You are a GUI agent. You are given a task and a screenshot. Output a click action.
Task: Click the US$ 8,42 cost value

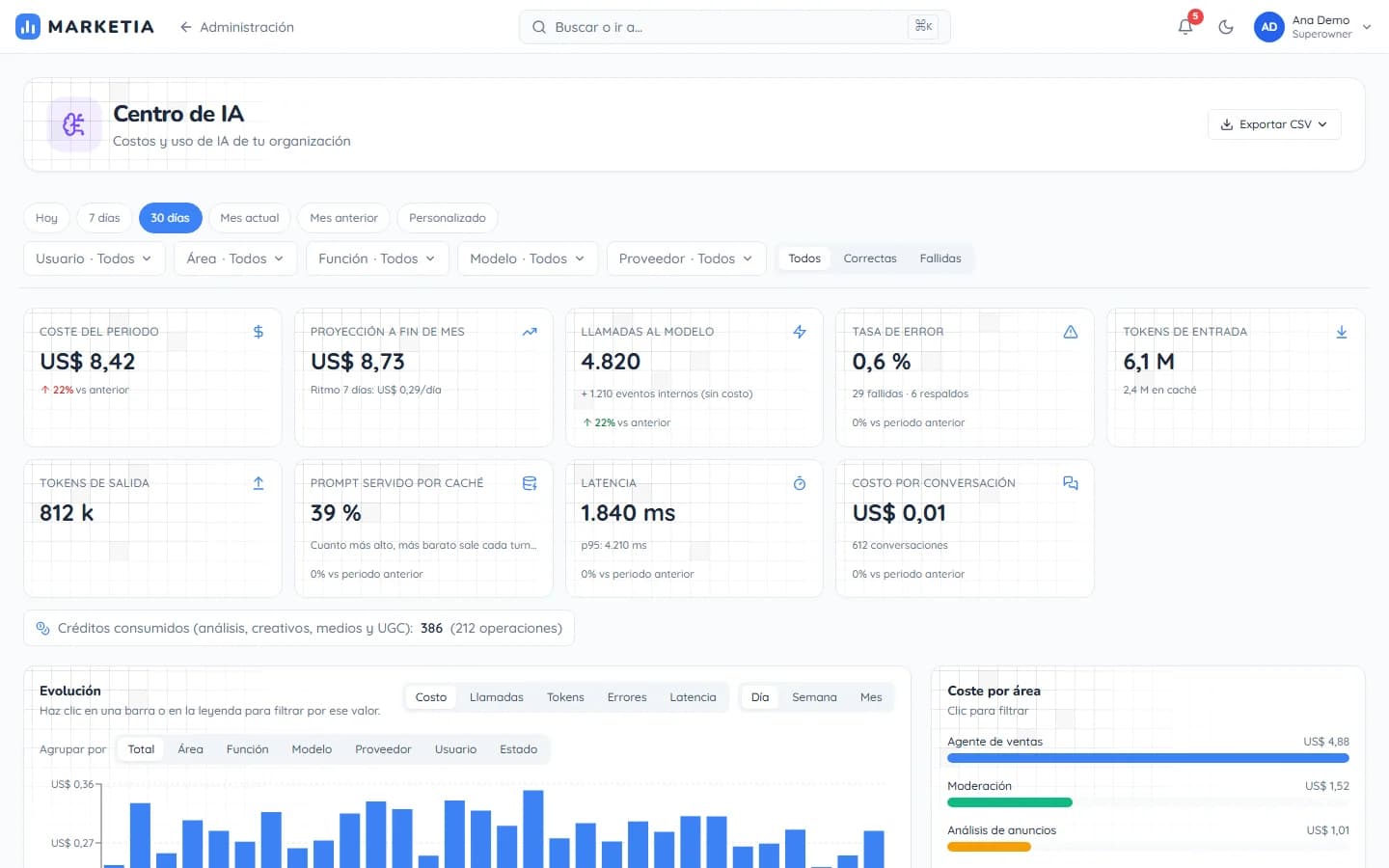88,362
